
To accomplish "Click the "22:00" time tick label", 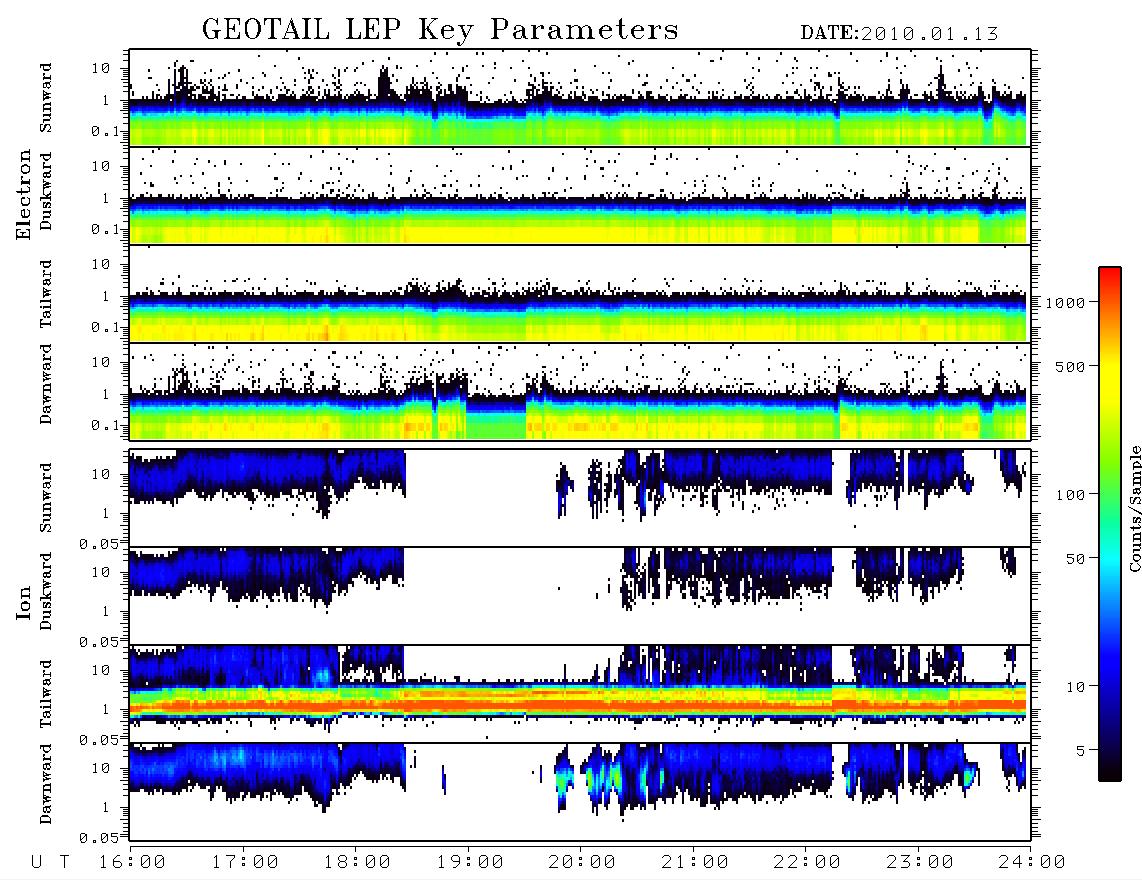I will pos(807,863).
